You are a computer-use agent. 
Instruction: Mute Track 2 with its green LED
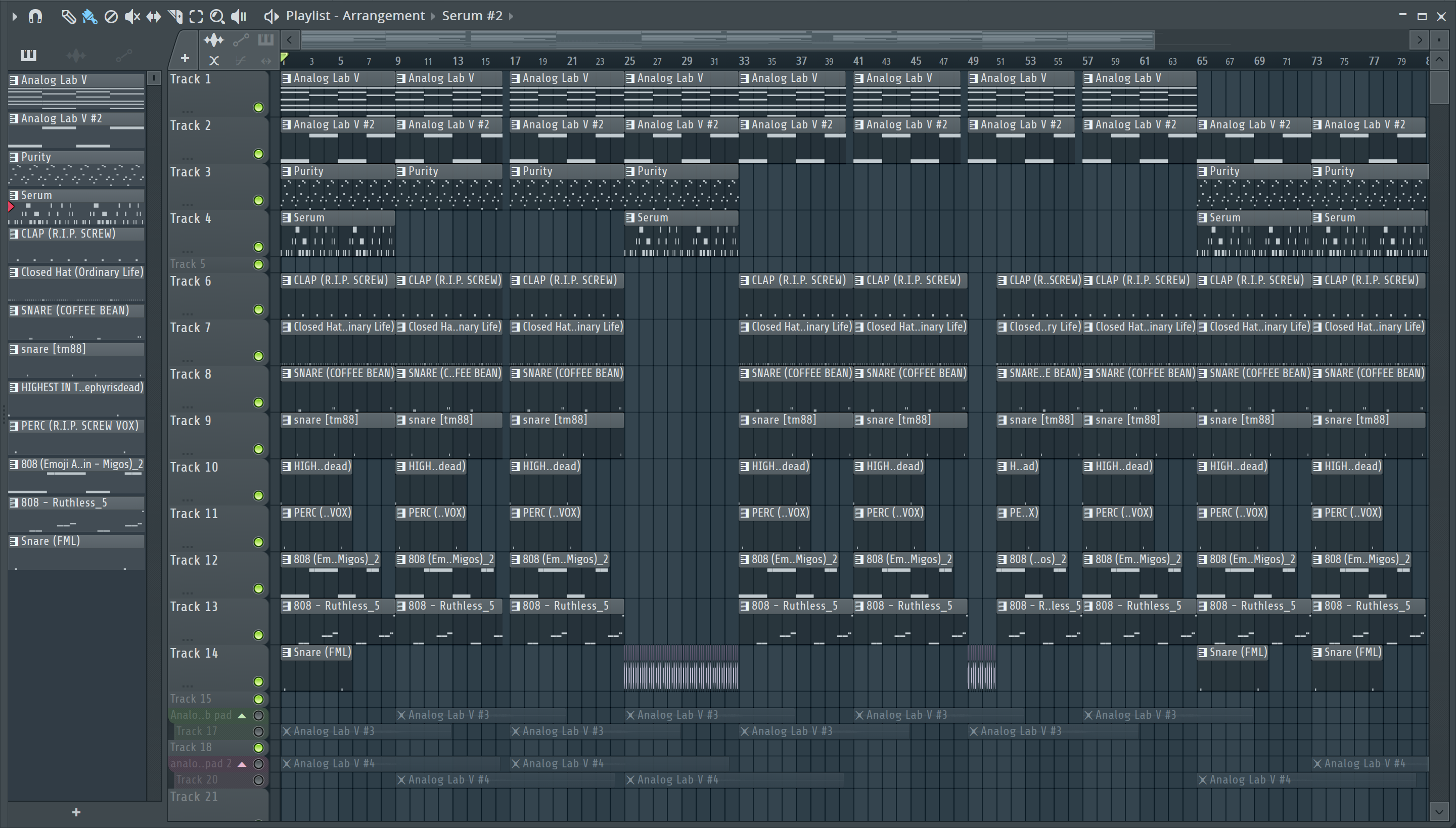click(x=258, y=154)
